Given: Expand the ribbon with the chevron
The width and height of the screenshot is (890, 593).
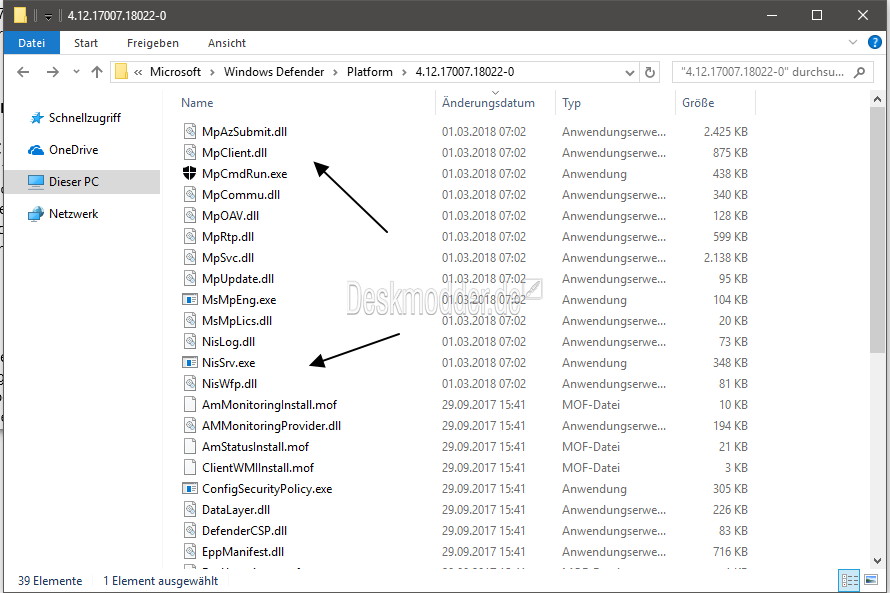Looking at the screenshot, I should click(853, 42).
